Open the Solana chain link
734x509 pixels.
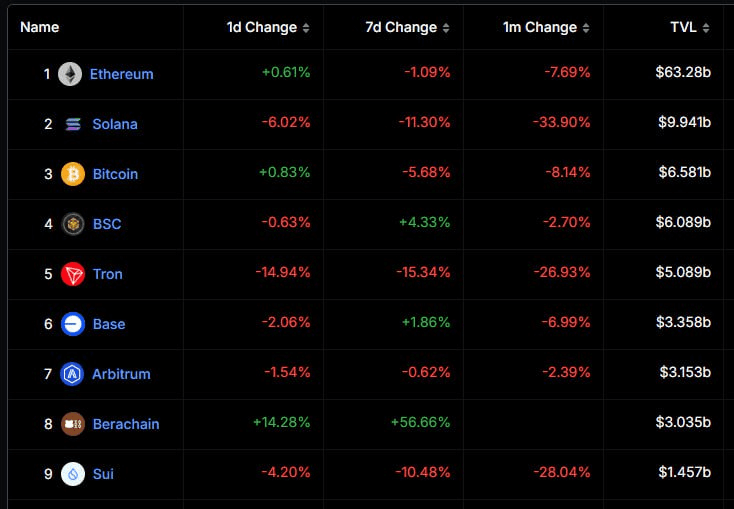115,124
